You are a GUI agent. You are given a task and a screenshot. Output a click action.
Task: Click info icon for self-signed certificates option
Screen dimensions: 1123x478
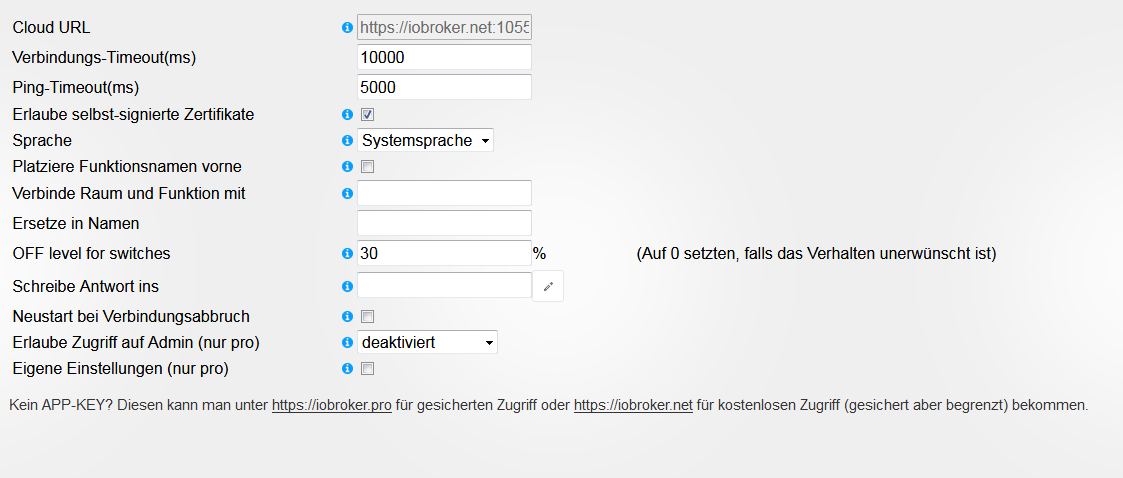[x=347, y=115]
